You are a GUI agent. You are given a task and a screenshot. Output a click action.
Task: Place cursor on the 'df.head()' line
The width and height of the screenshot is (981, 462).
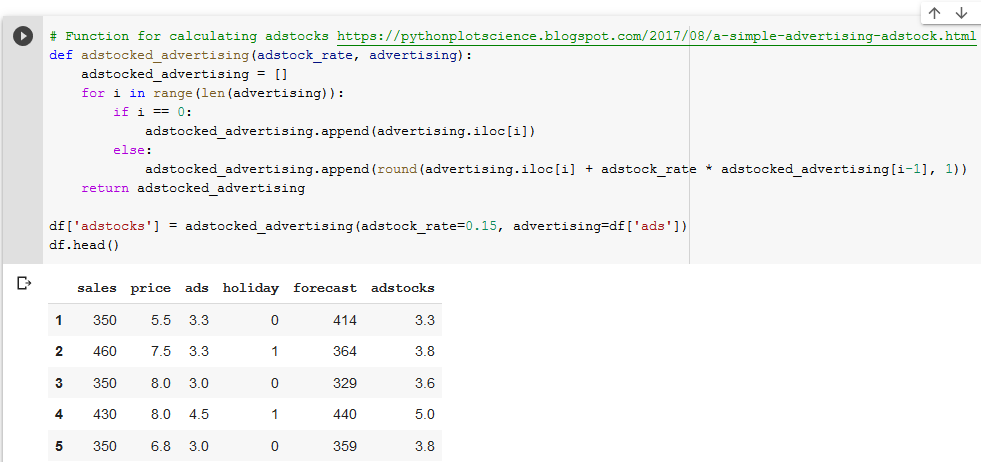[x=84, y=245]
